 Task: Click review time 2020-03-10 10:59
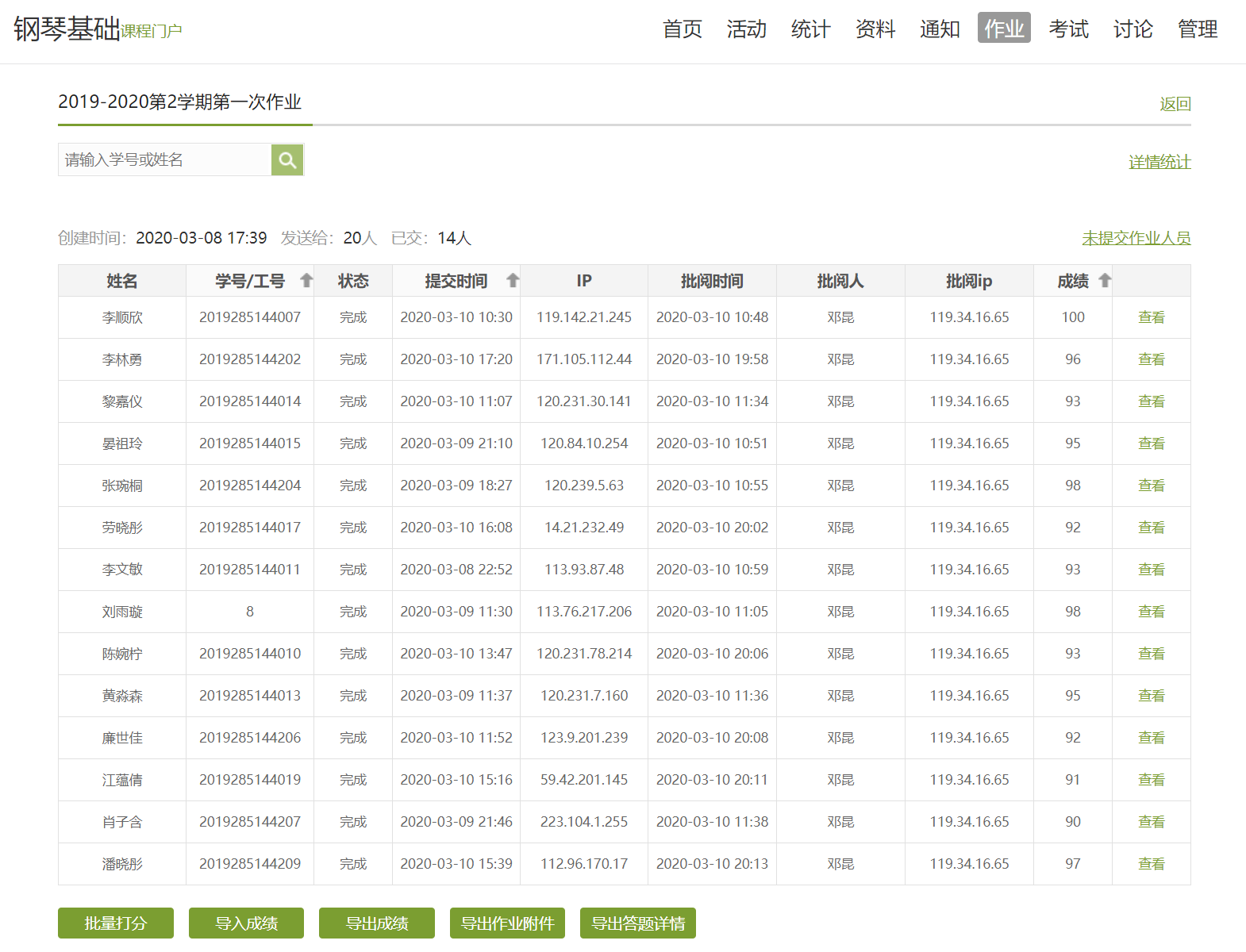pos(712,570)
